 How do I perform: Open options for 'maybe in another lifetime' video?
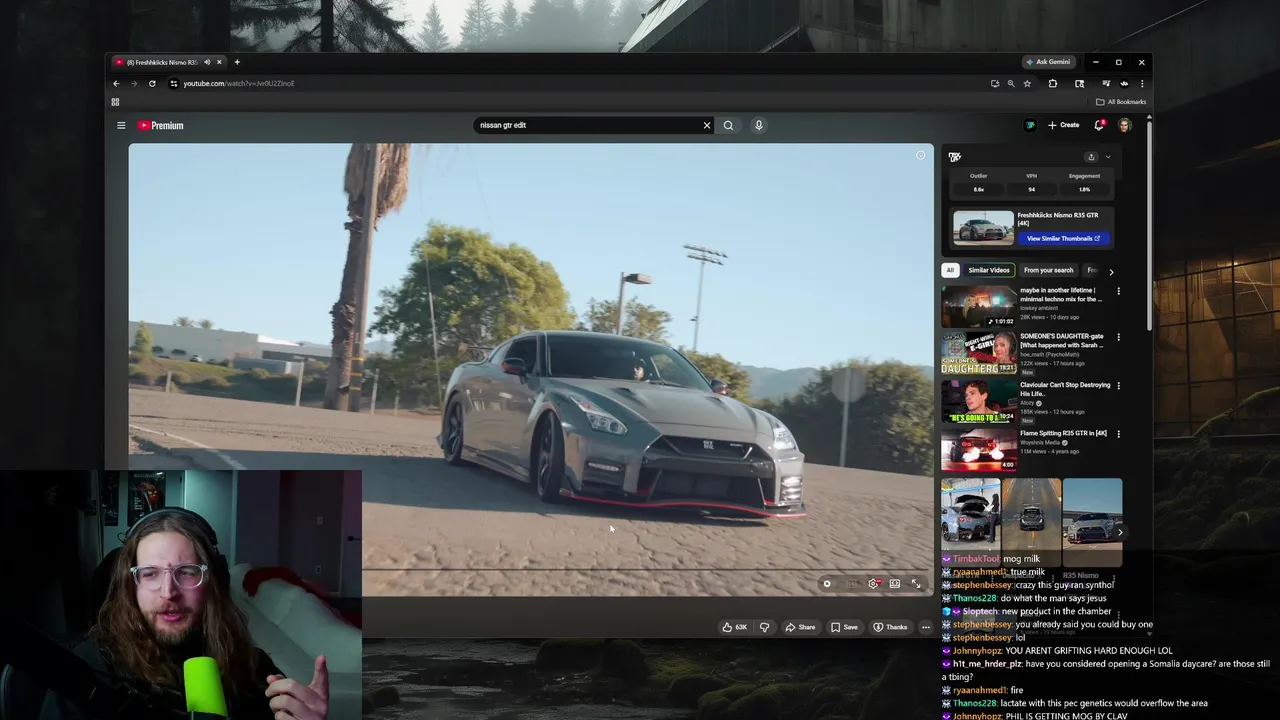[x=1118, y=291]
